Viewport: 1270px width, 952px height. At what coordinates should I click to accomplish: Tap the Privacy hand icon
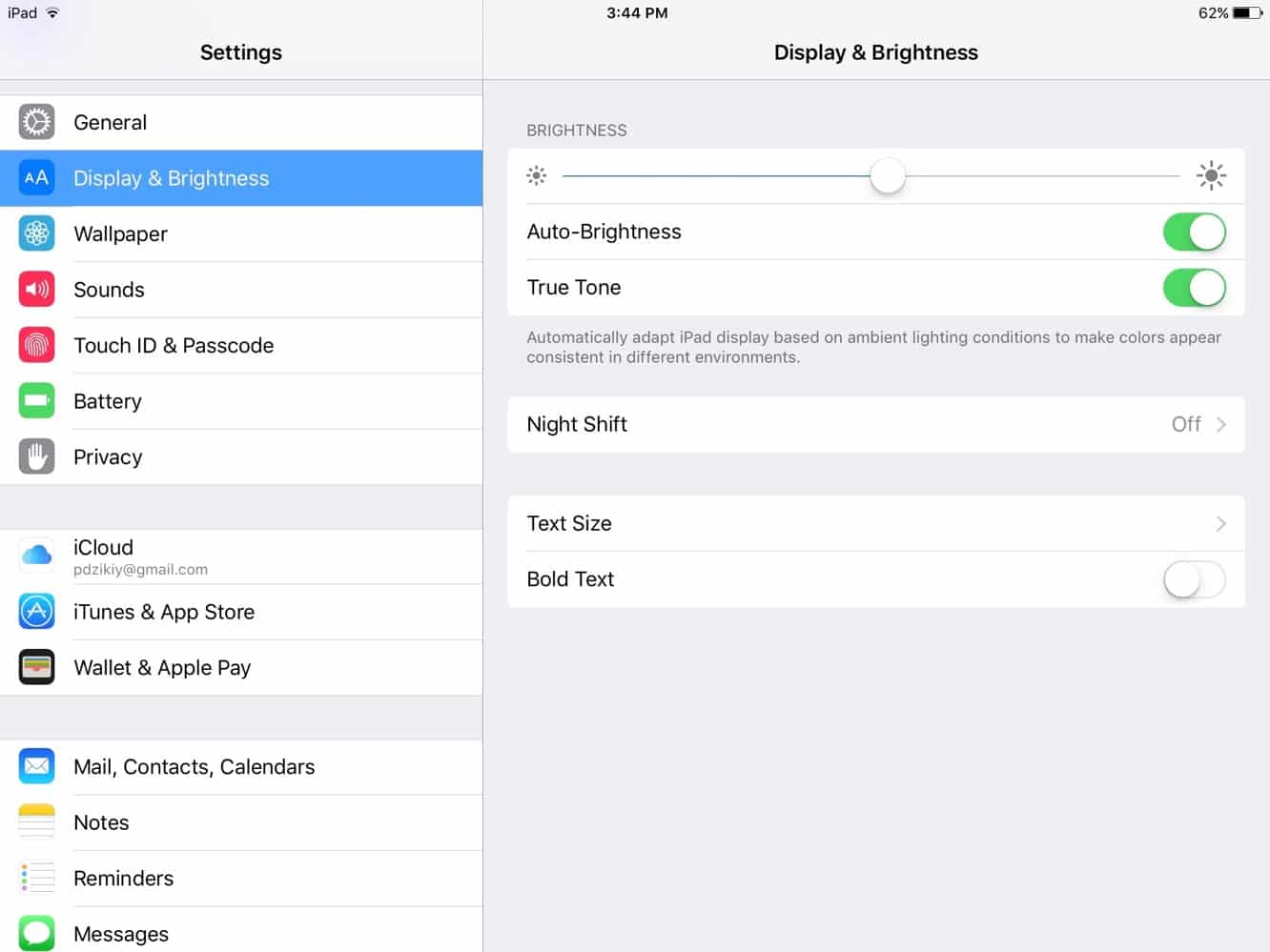point(36,456)
